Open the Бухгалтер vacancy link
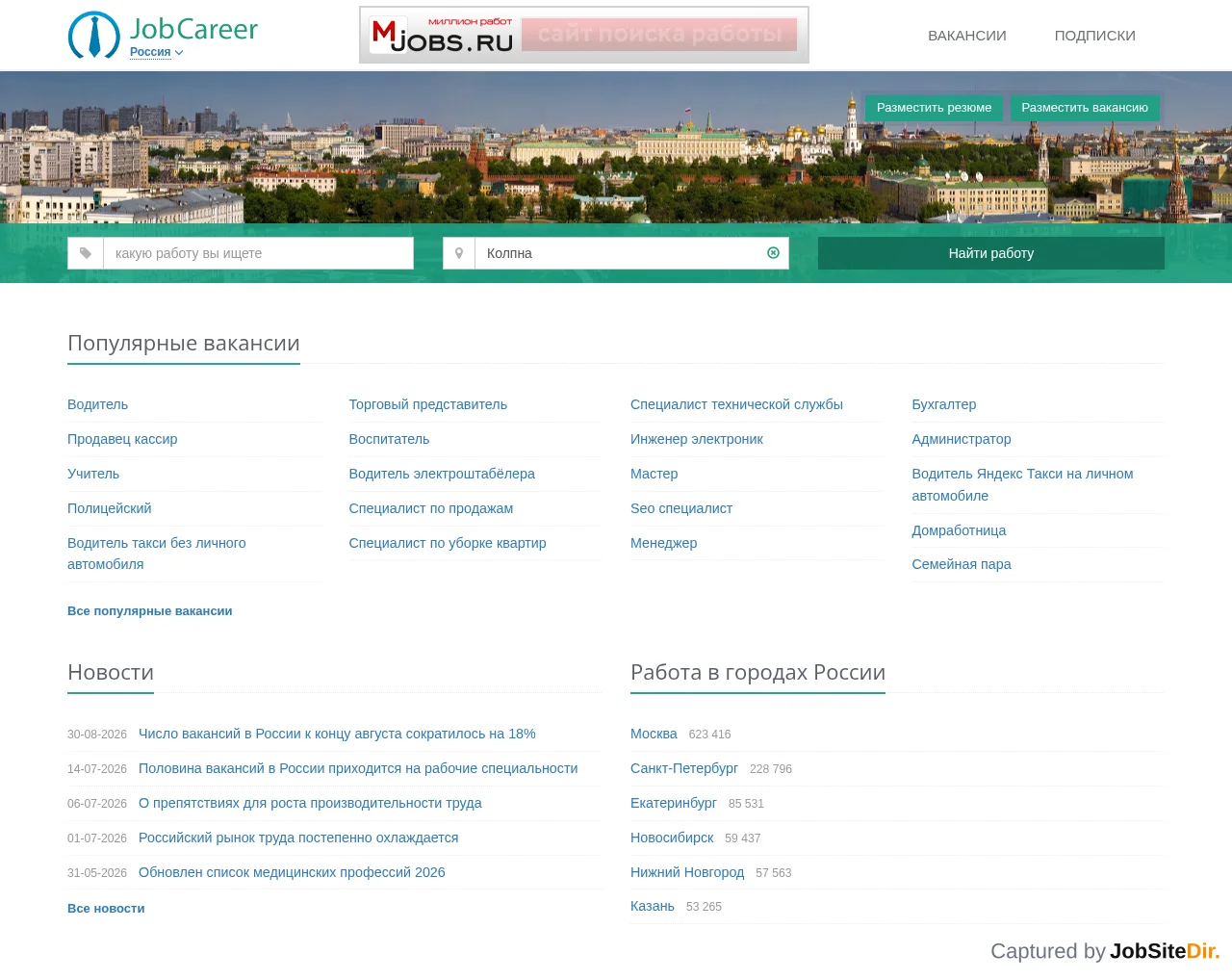Screen dimensions: 1232x980 [x=944, y=404]
